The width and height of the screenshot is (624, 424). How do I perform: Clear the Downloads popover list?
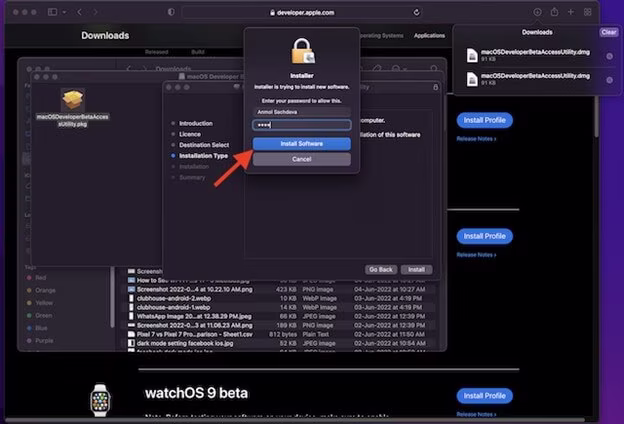tap(609, 32)
